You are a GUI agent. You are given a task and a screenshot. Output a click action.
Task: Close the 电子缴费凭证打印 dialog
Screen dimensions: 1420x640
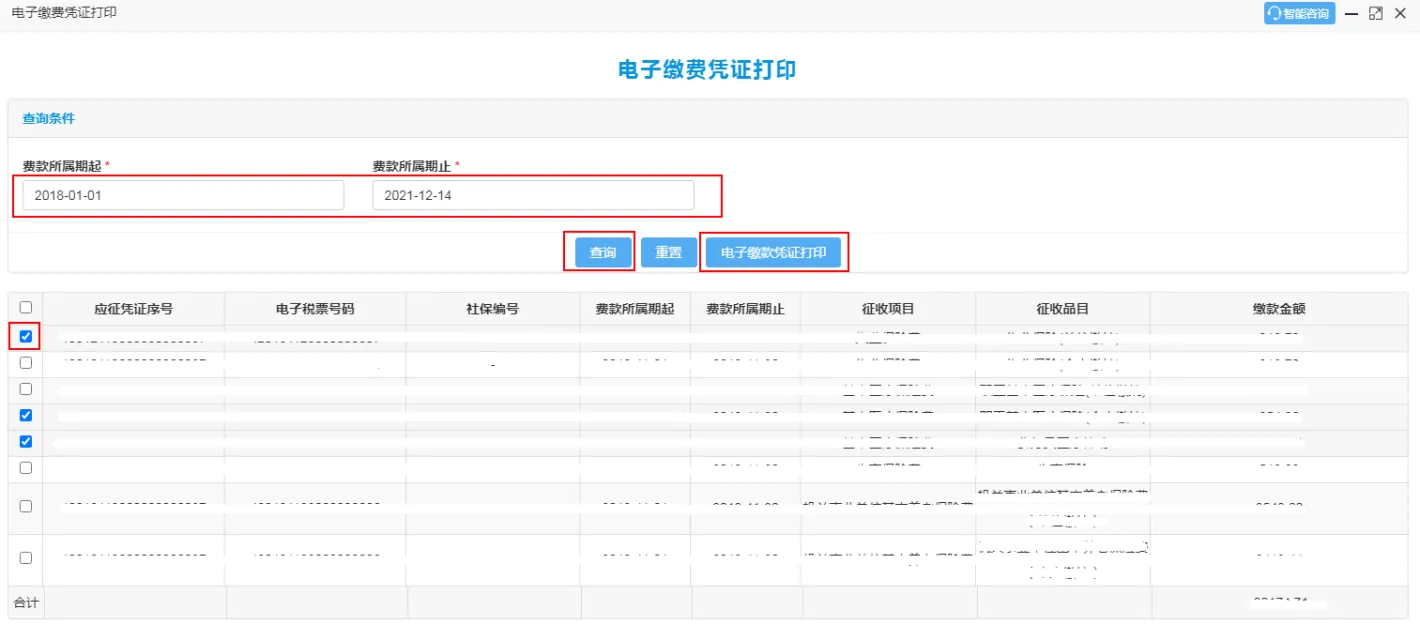1400,13
